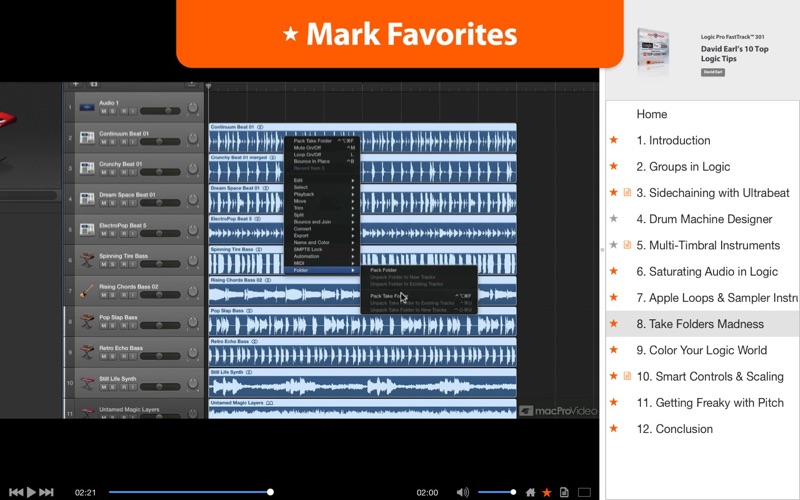Mute the Audio 1 track with M
This screenshot has height=500, width=800.
click(x=104, y=111)
